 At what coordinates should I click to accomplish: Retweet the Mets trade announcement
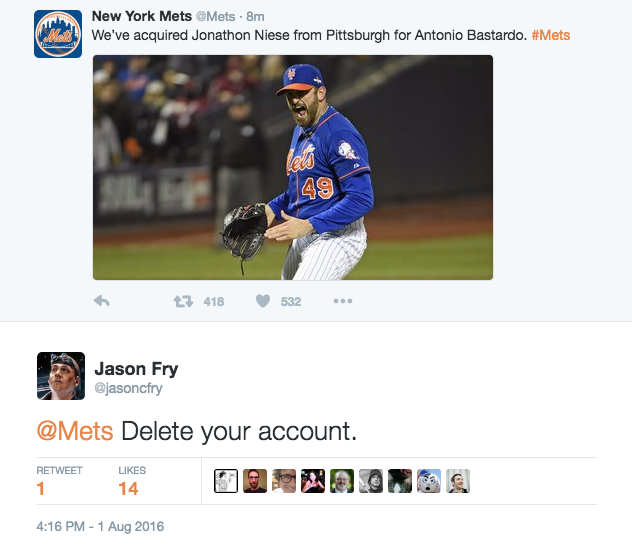click(184, 301)
